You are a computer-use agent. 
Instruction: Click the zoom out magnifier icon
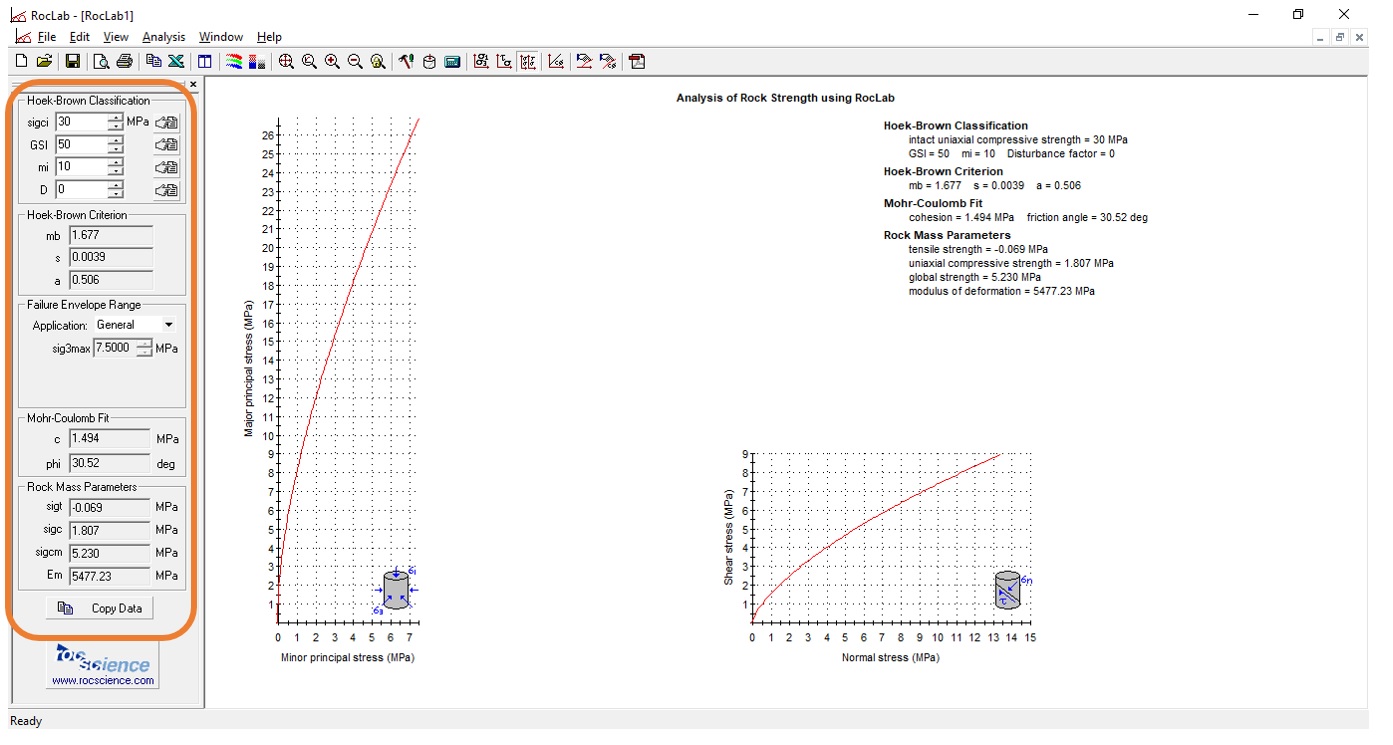355,62
